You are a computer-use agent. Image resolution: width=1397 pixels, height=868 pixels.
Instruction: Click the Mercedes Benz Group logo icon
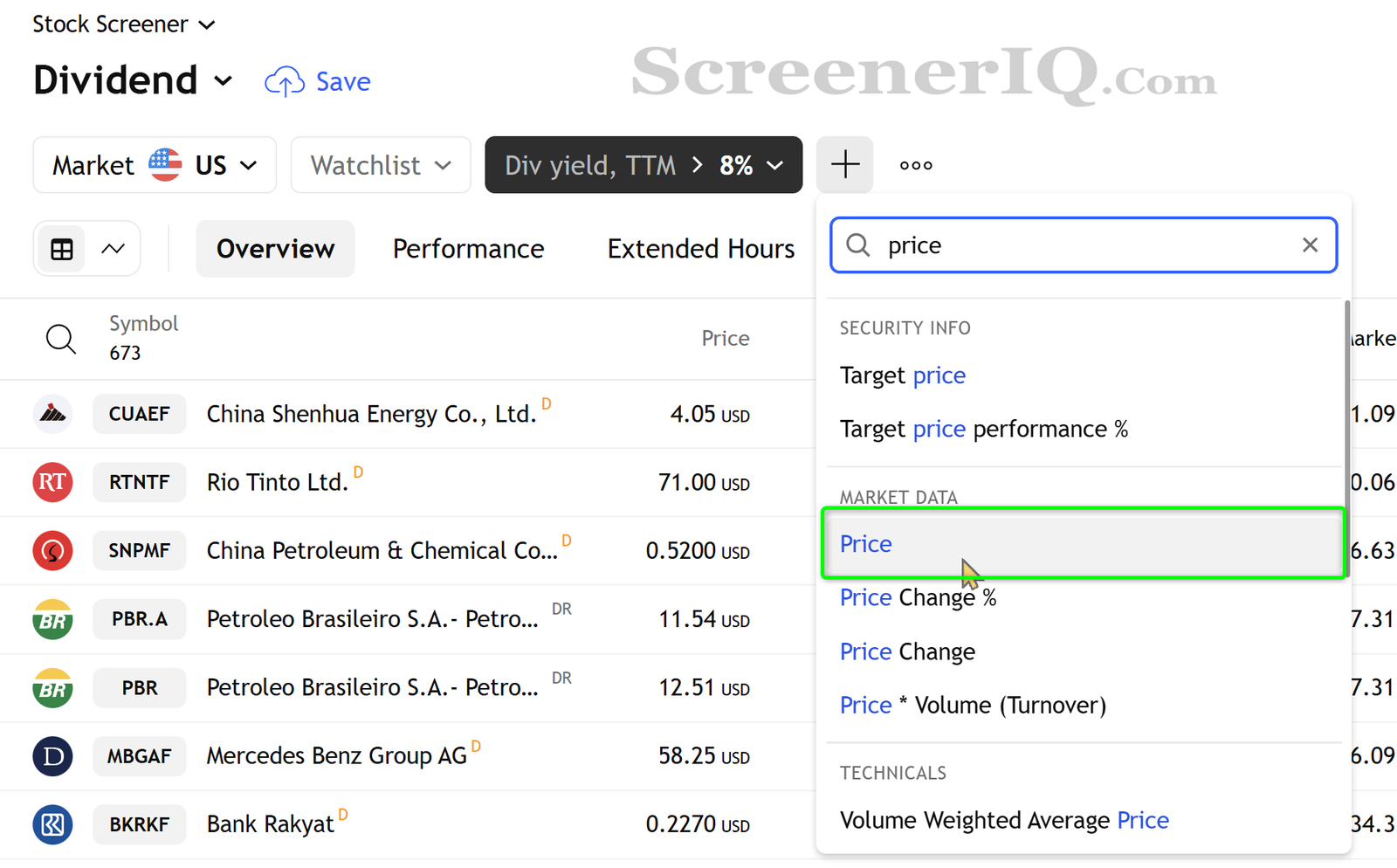tap(52, 756)
